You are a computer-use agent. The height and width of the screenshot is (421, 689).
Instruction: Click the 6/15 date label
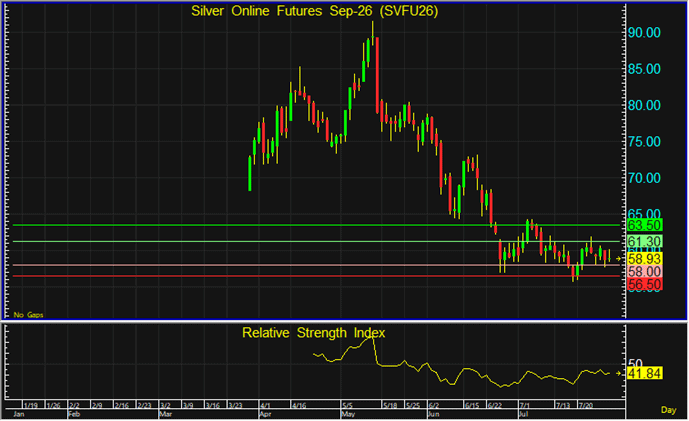472,405
